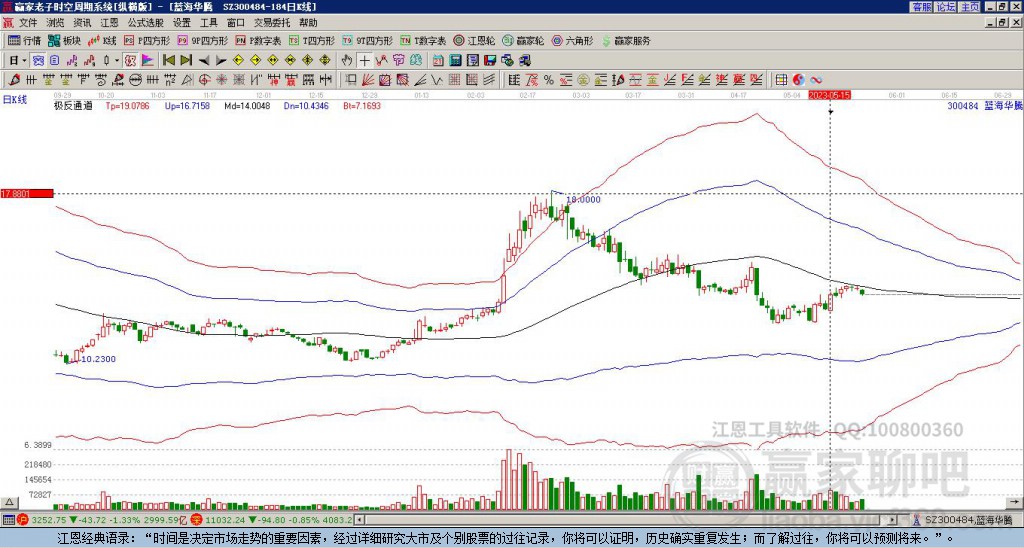
Task: Open 赢家服务 services
Action: (x=626, y=40)
